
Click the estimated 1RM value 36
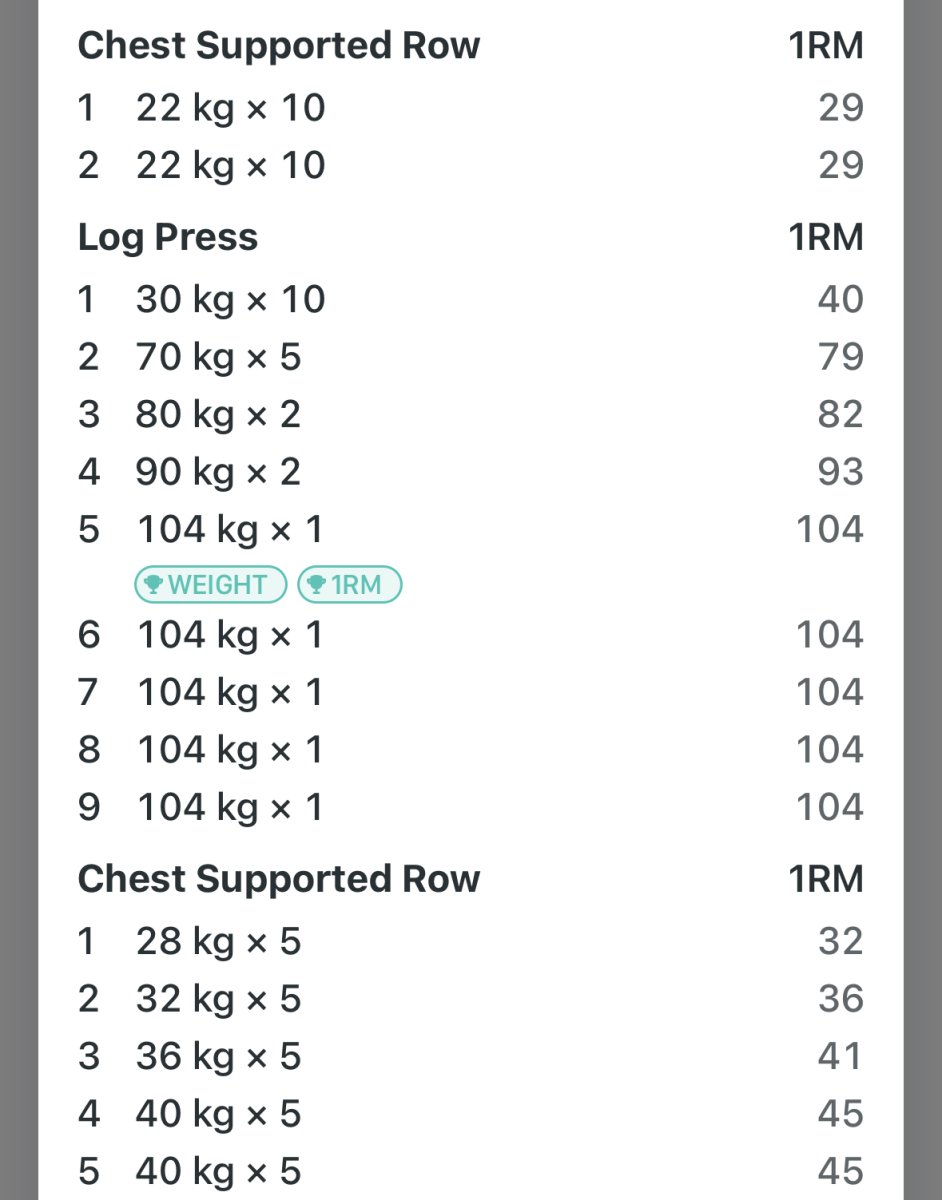tap(840, 999)
